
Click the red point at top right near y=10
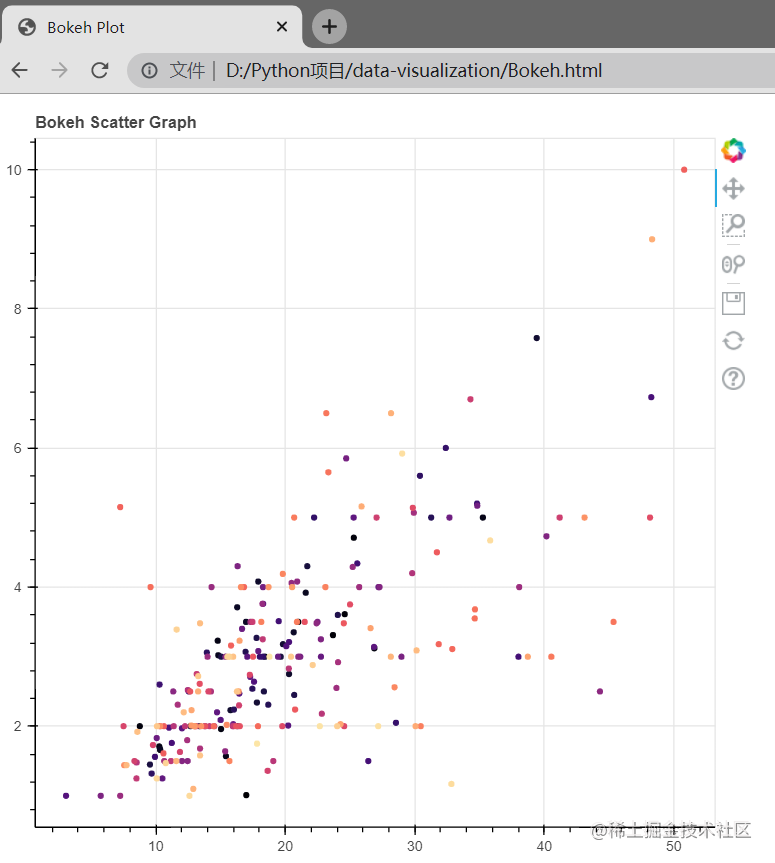(x=684, y=170)
